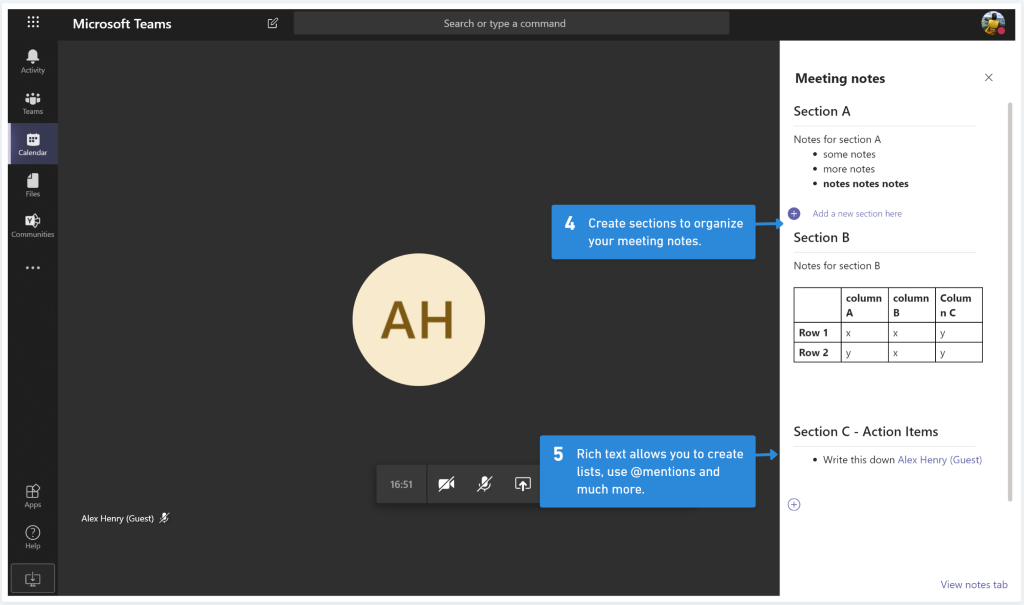Click the 'Column C' table header
This screenshot has width=1024, height=605.
click(958, 305)
